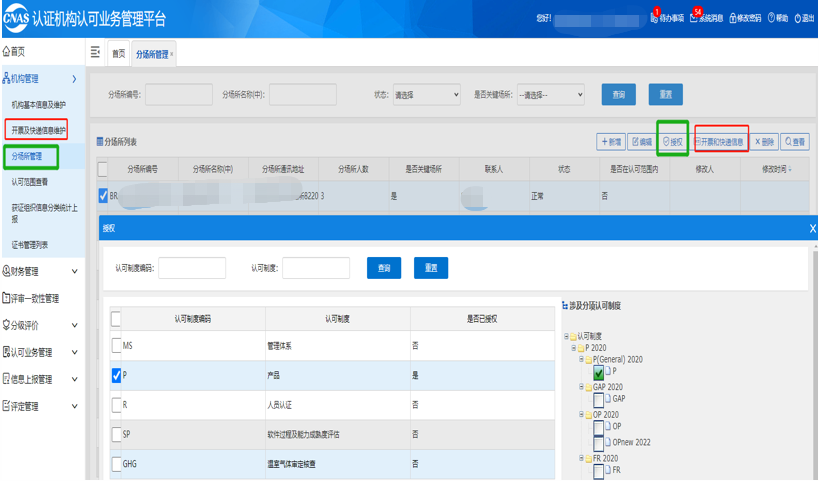Click the CNAS logo in header
819x481 pixels.
(x=16, y=18)
